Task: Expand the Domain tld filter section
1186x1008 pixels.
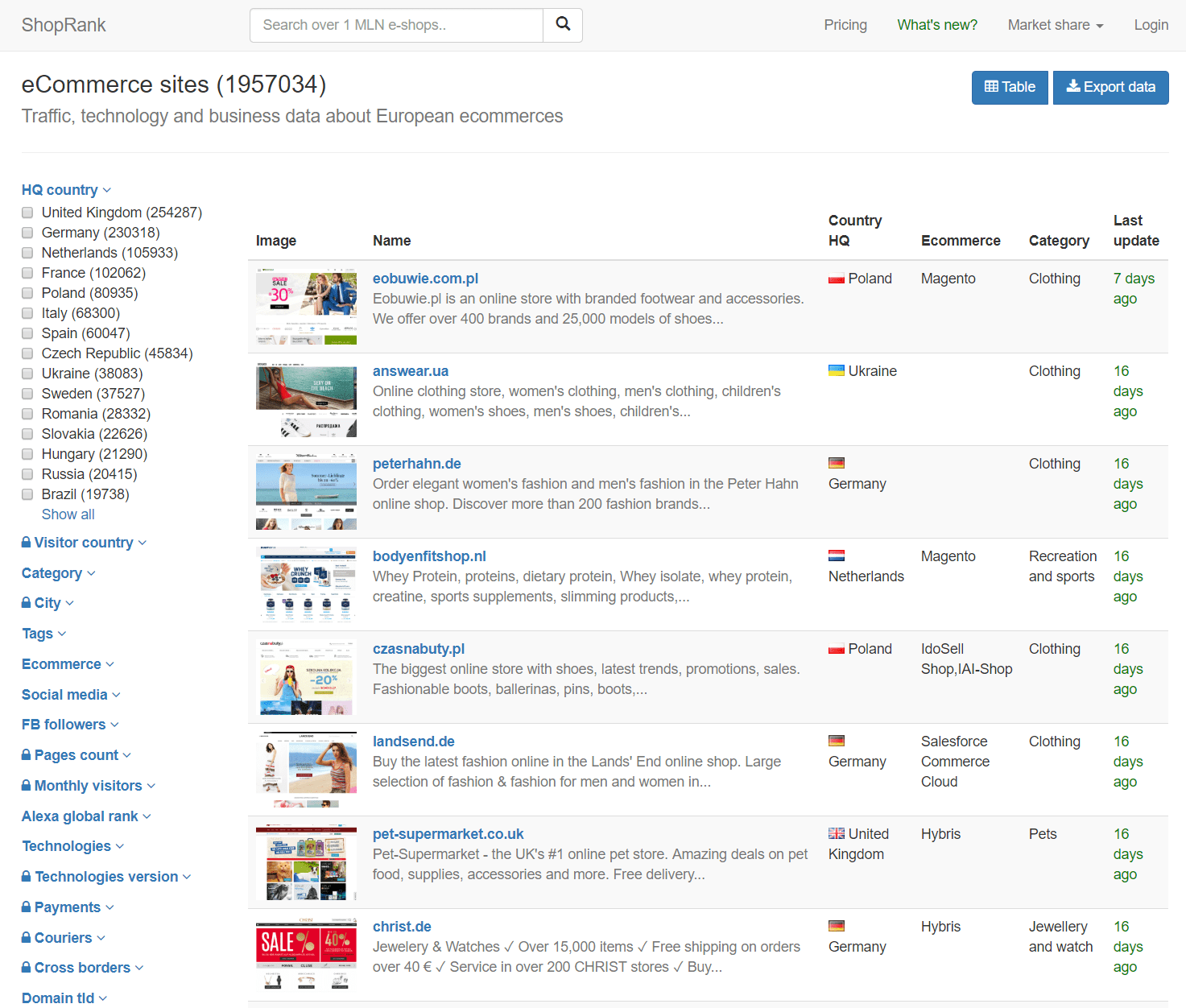Action: click(x=64, y=998)
